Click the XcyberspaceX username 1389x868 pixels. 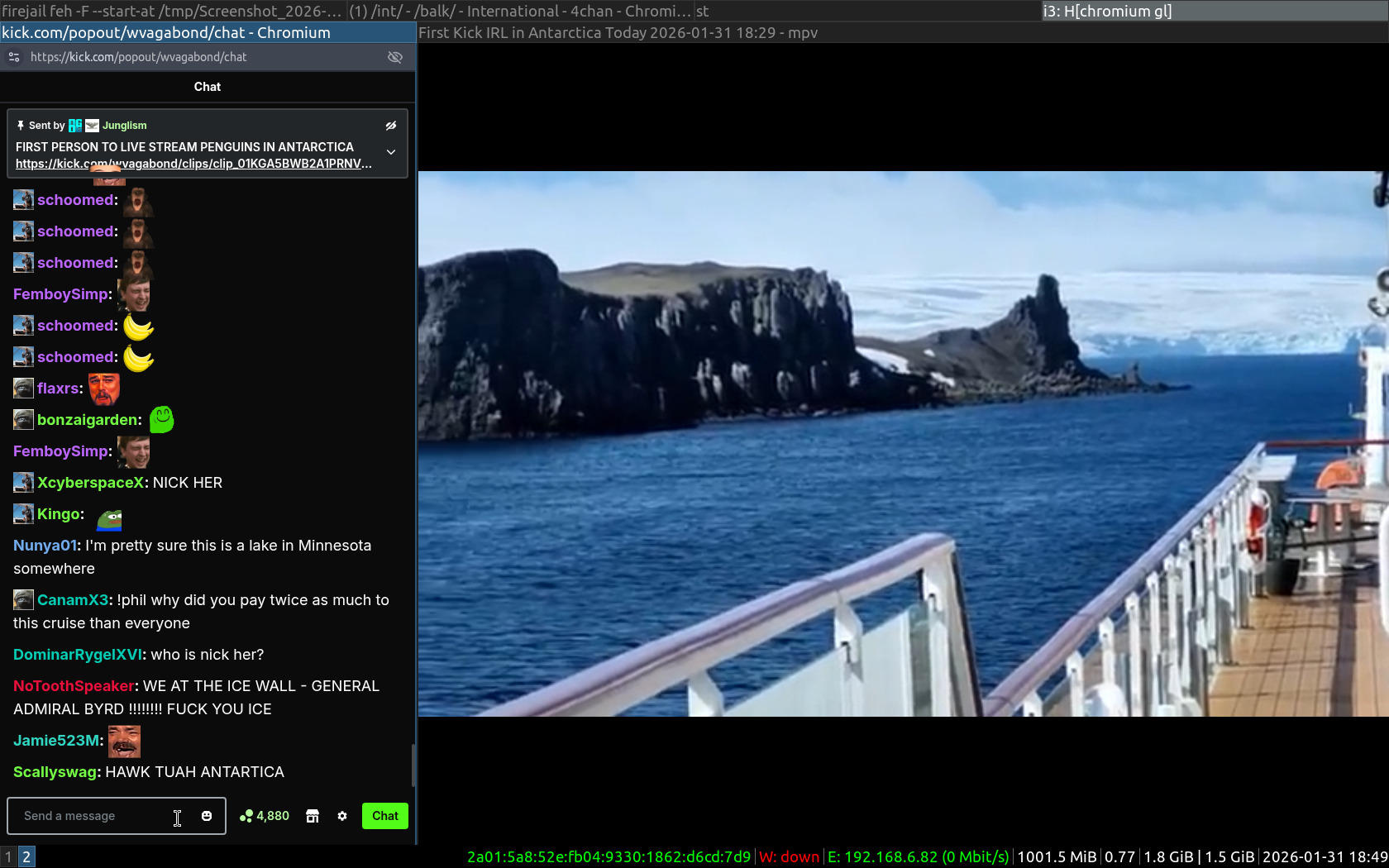[91, 483]
